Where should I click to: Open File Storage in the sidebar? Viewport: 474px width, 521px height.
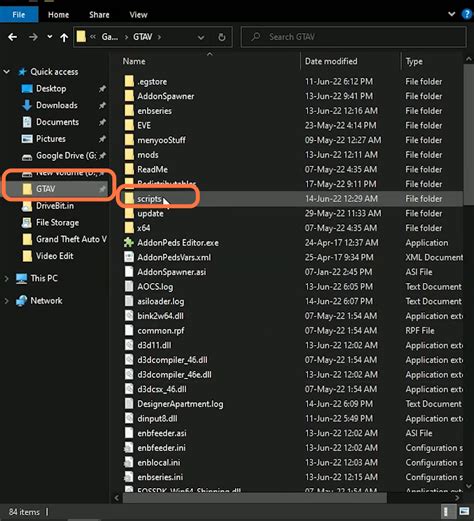click(57, 222)
